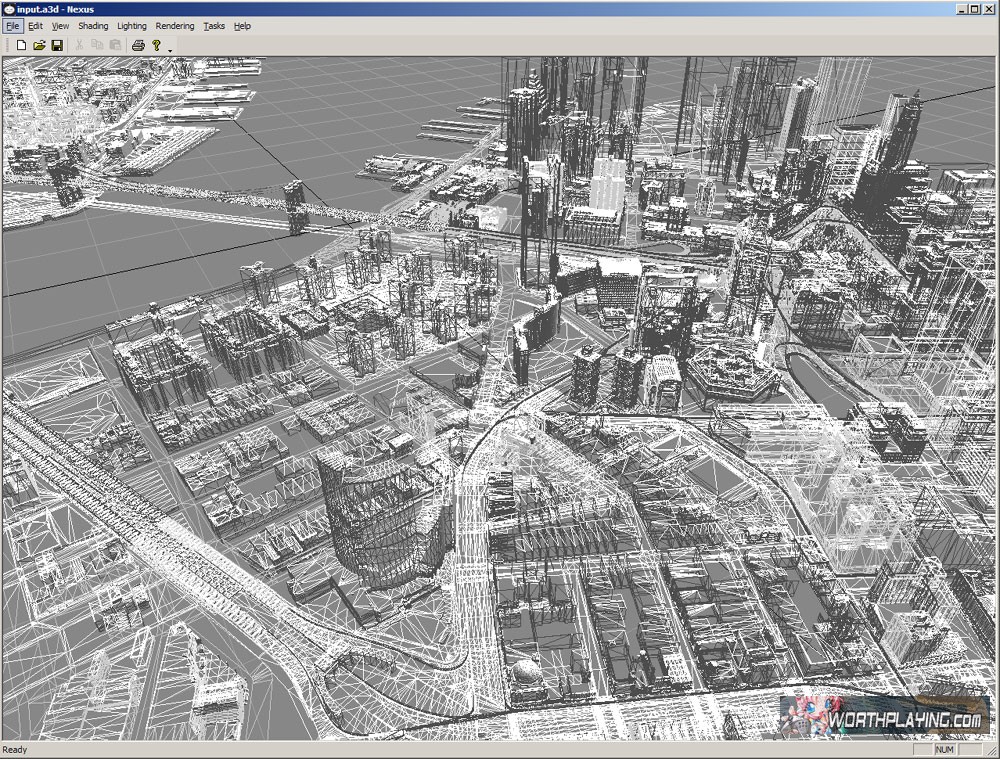Click the Paste clipboard icon
This screenshot has height=759, width=1000.
coord(115,45)
